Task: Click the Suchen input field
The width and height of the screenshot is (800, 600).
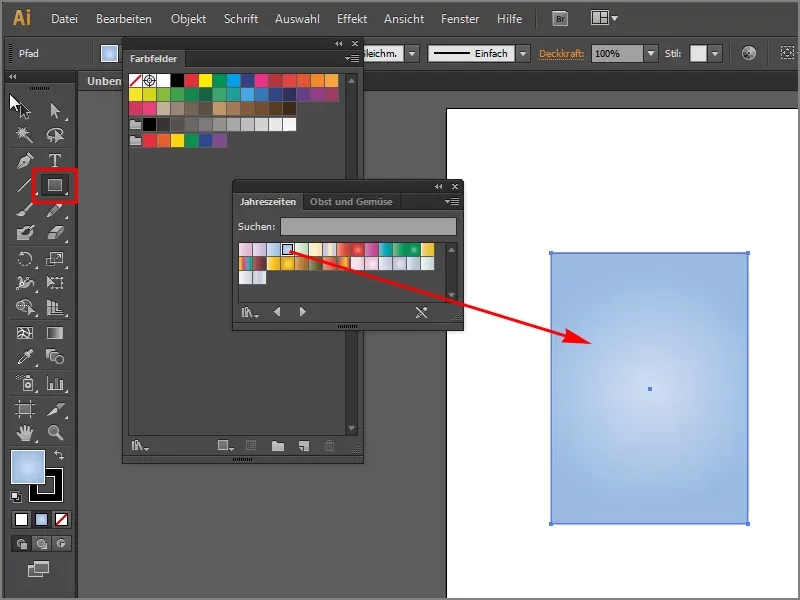Action: point(370,226)
